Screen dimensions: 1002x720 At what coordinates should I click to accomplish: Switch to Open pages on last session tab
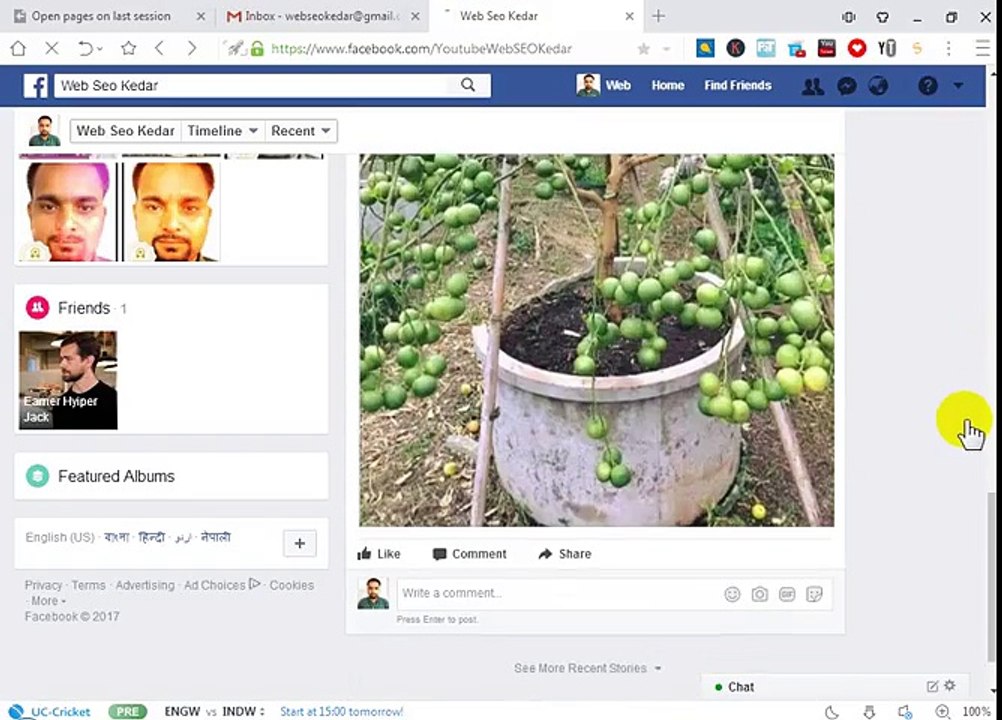coord(111,16)
